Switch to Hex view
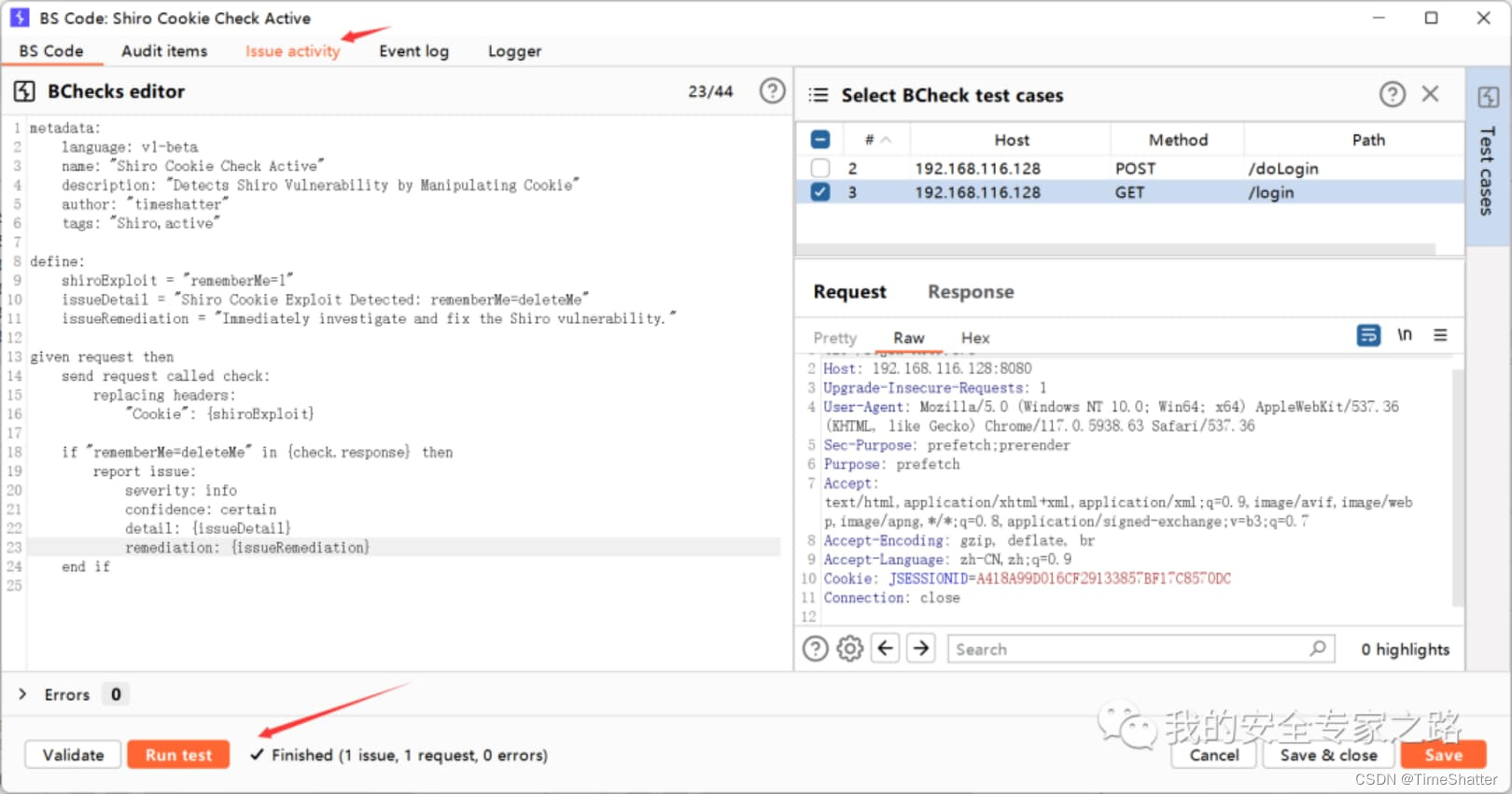1512x794 pixels. click(x=975, y=338)
